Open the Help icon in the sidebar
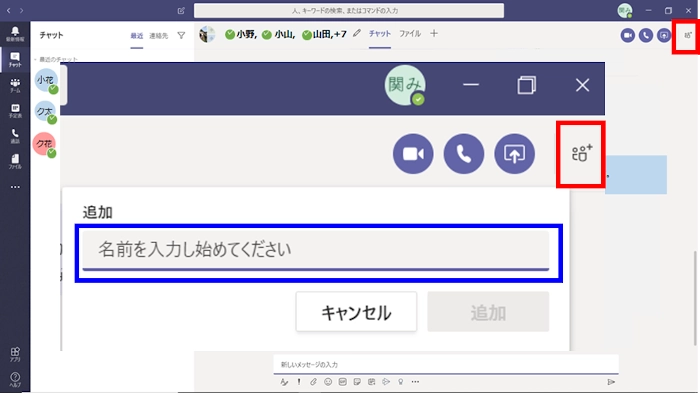The width and height of the screenshot is (700, 393). pos(15,380)
